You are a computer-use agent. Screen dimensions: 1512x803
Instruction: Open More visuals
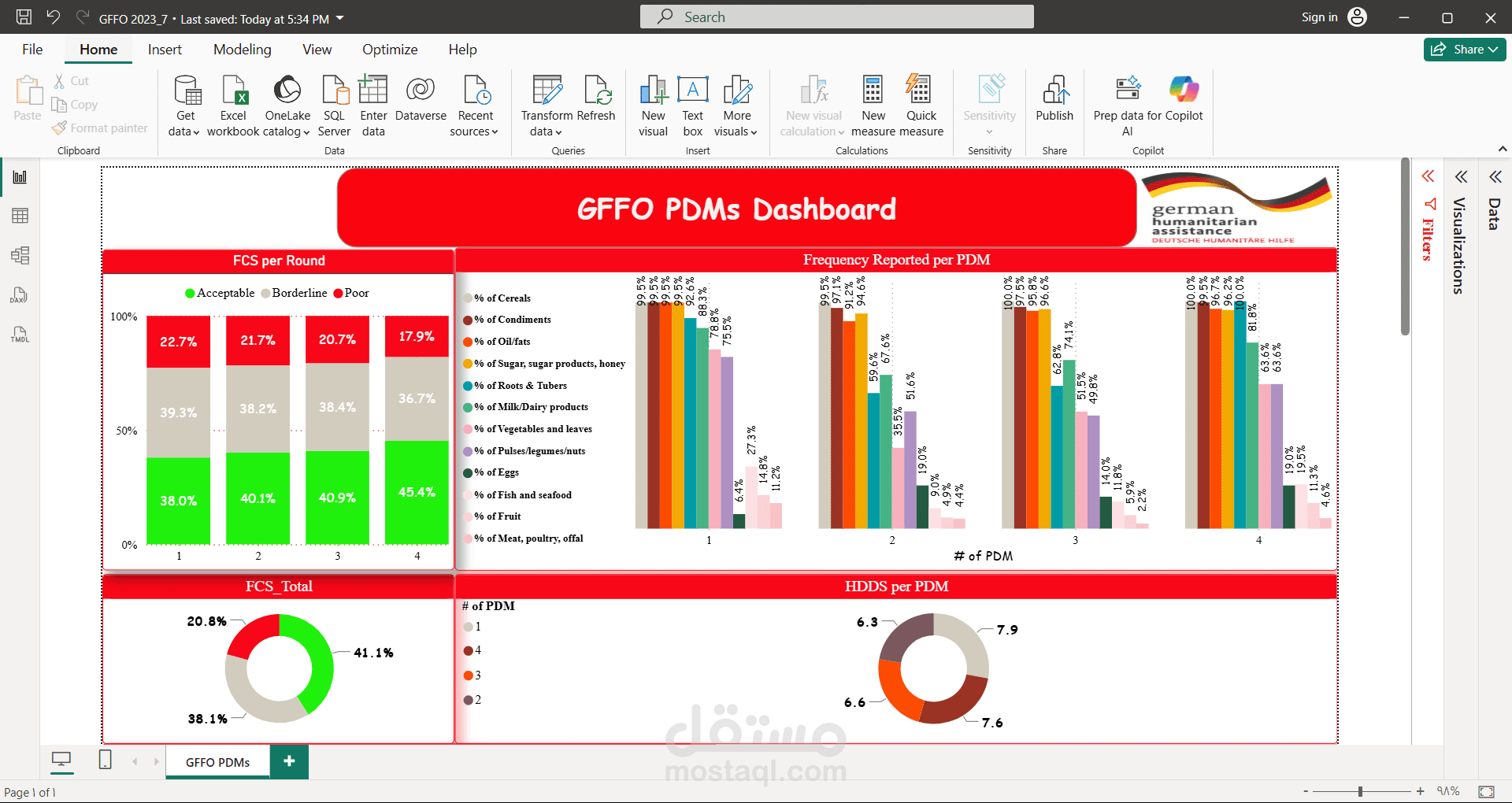click(736, 106)
